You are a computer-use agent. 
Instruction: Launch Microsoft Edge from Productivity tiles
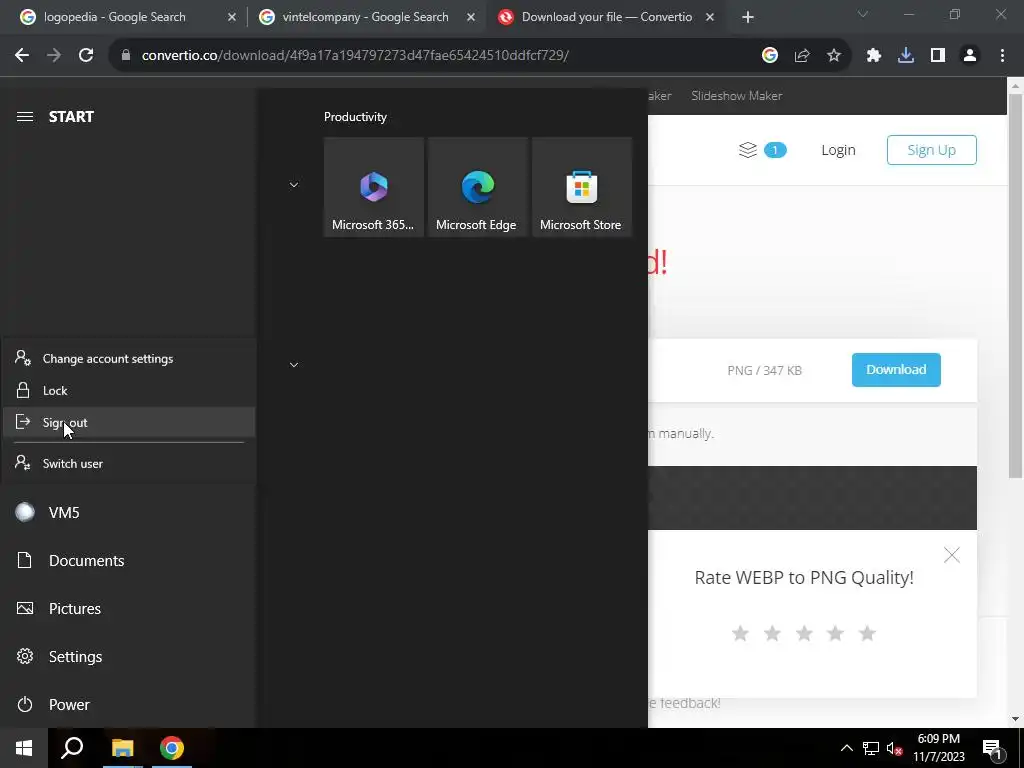click(x=477, y=187)
